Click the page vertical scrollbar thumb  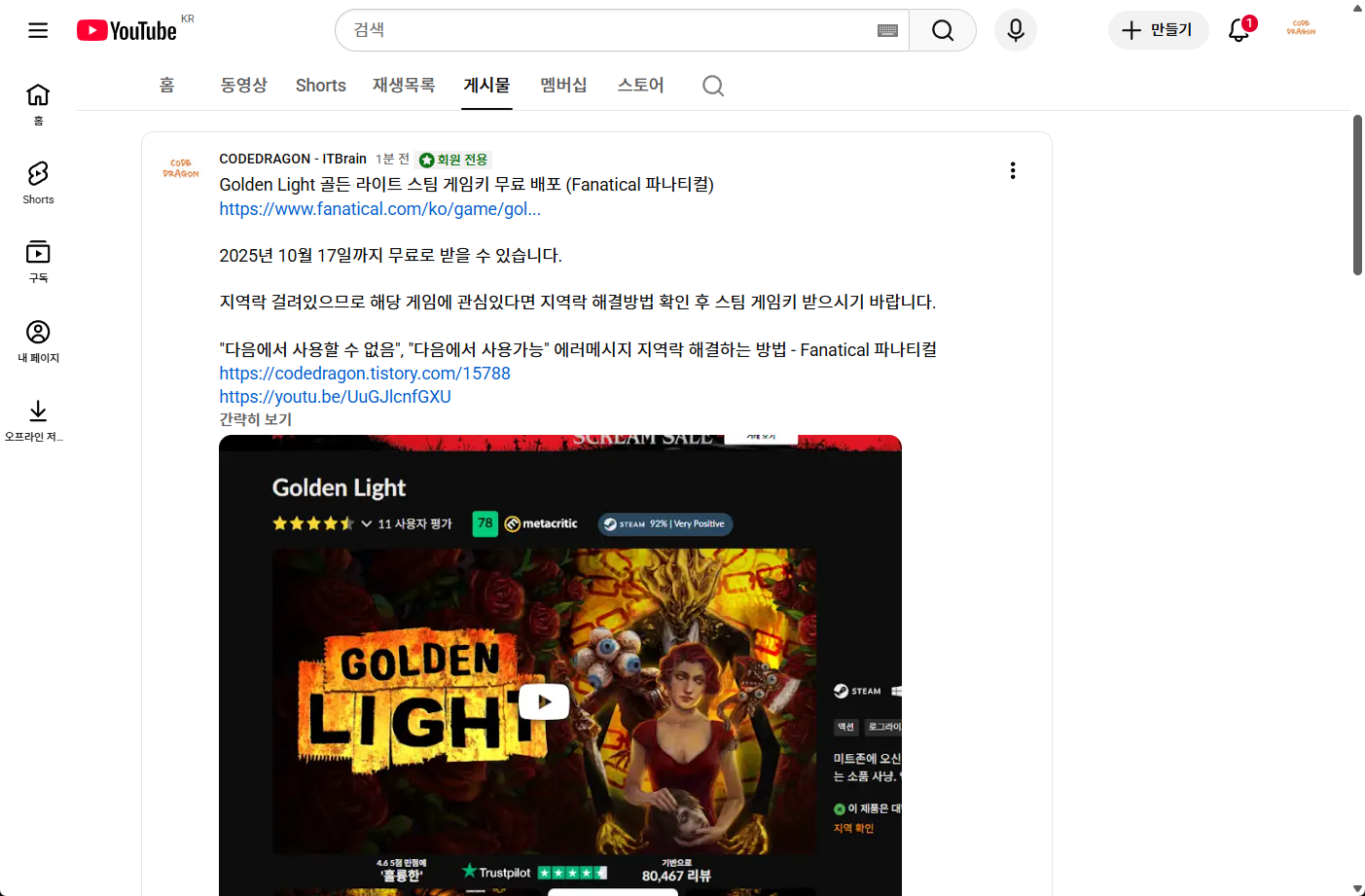pyautogui.click(x=1357, y=195)
